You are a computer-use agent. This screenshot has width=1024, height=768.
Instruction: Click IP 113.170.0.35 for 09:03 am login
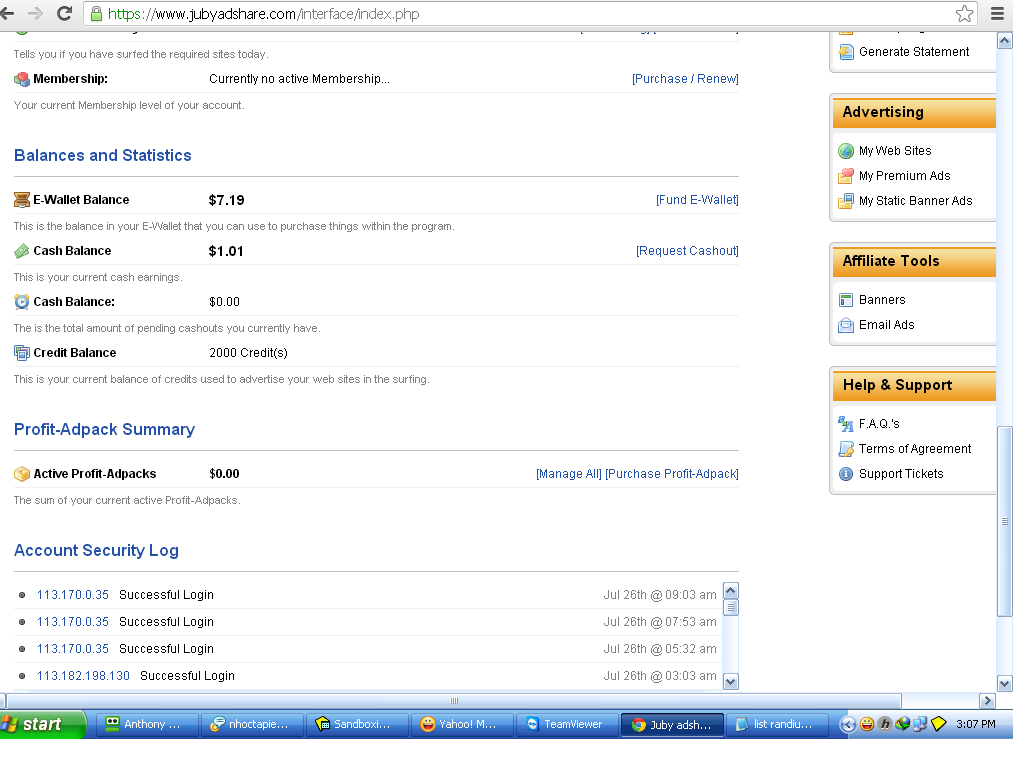tap(72, 595)
